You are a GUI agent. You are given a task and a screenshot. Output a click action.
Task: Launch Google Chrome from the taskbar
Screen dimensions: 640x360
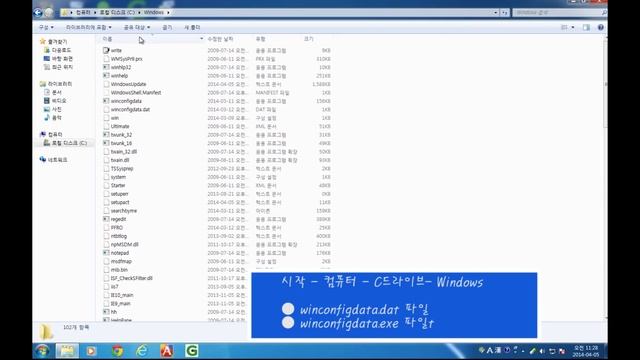pos(118,351)
